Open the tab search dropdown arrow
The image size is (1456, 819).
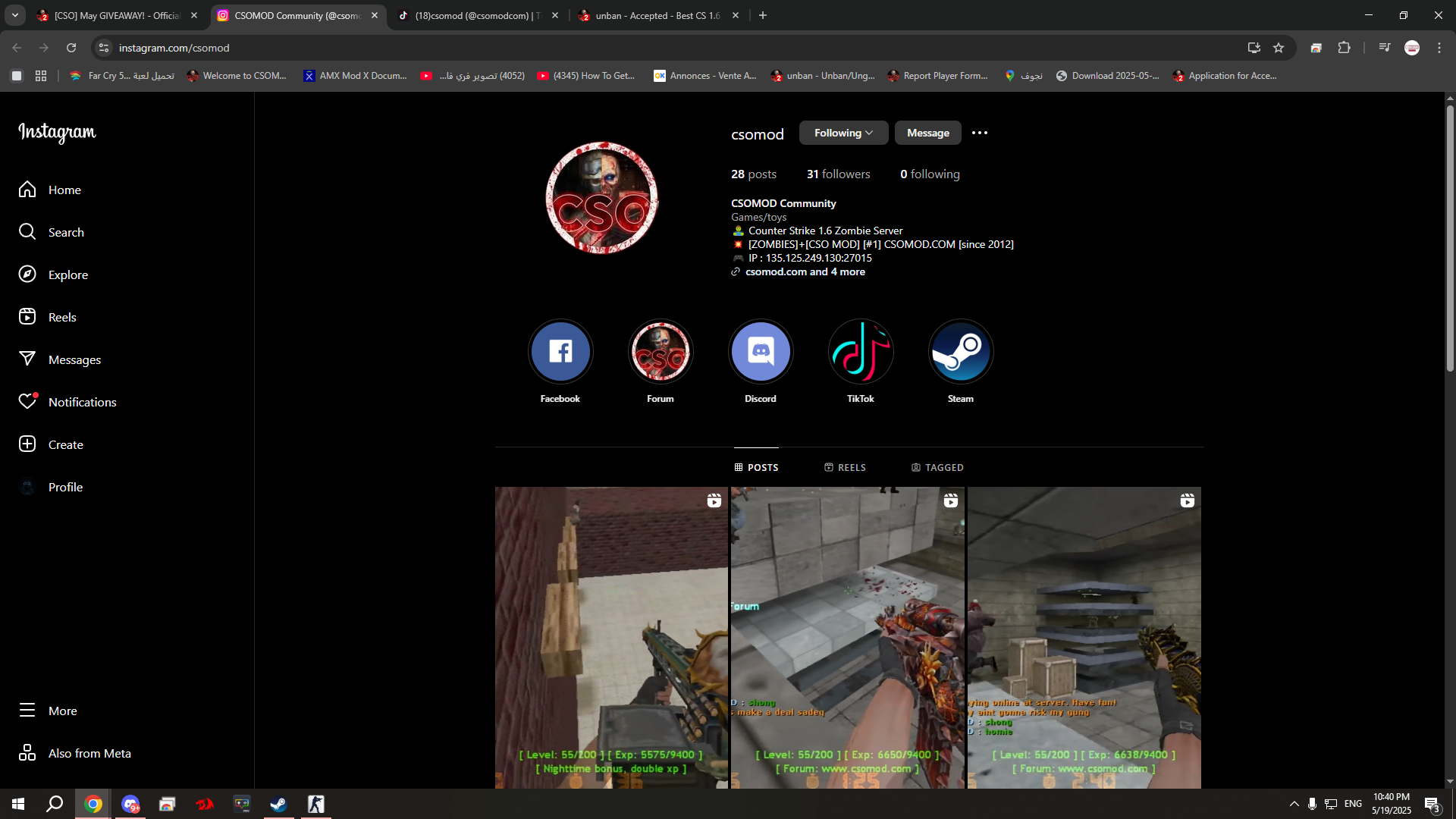coord(14,15)
